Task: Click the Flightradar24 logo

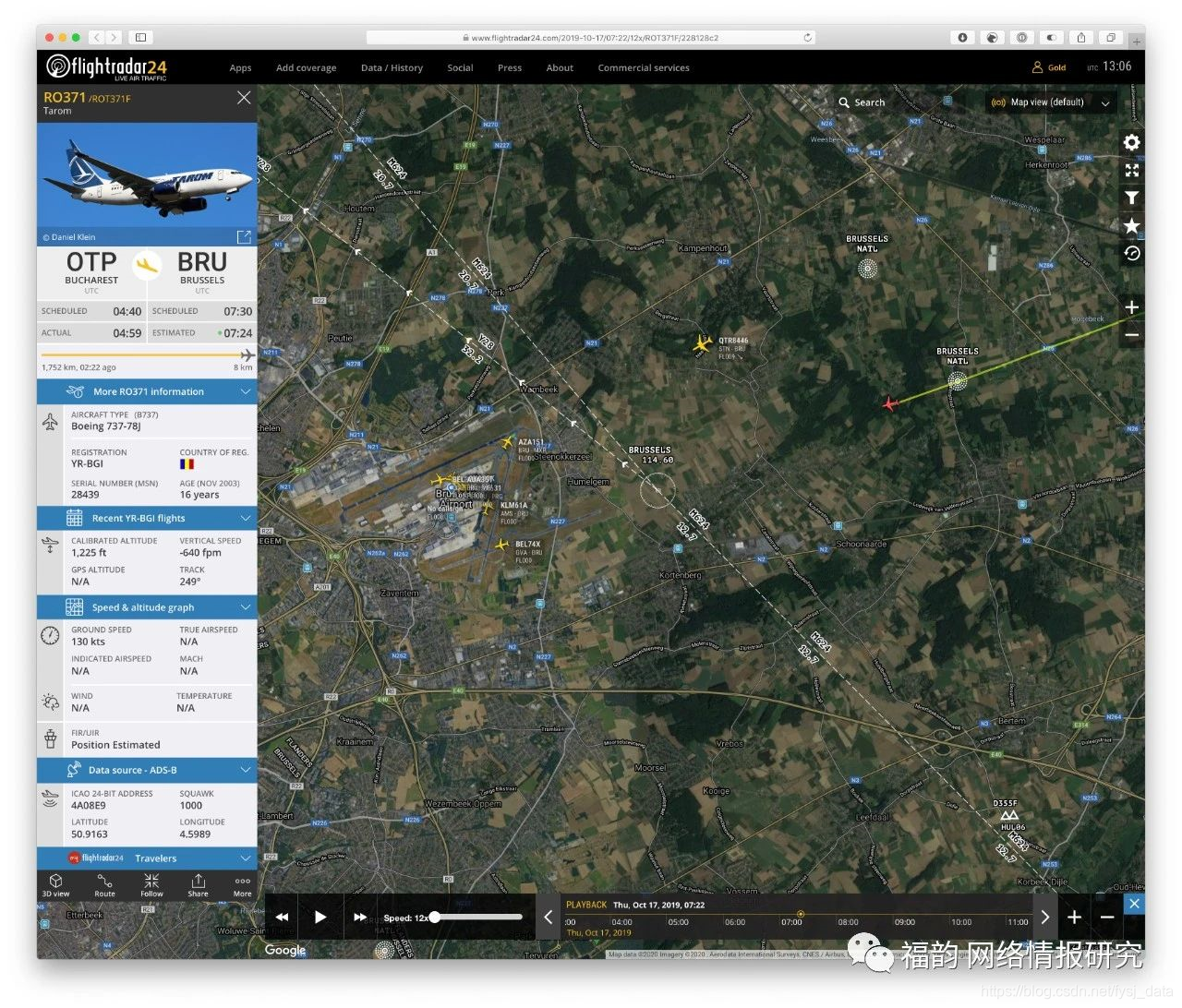Action: (106, 67)
